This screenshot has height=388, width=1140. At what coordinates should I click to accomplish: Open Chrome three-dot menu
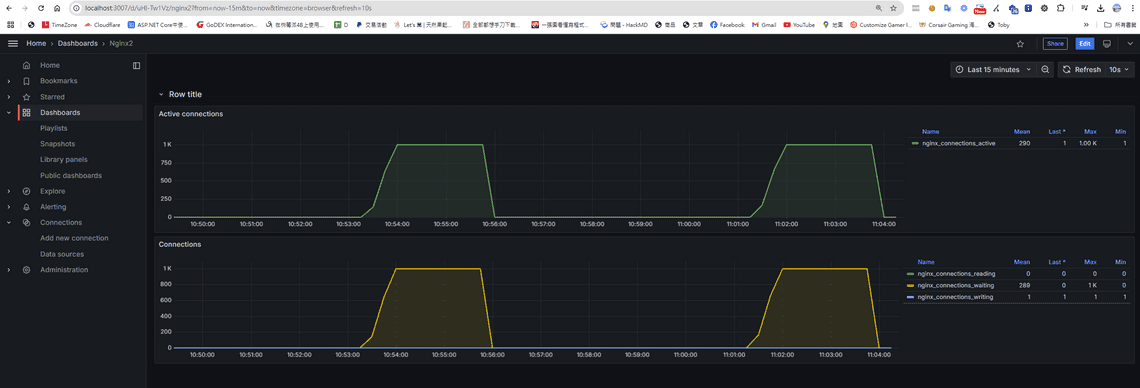tap(1133, 8)
